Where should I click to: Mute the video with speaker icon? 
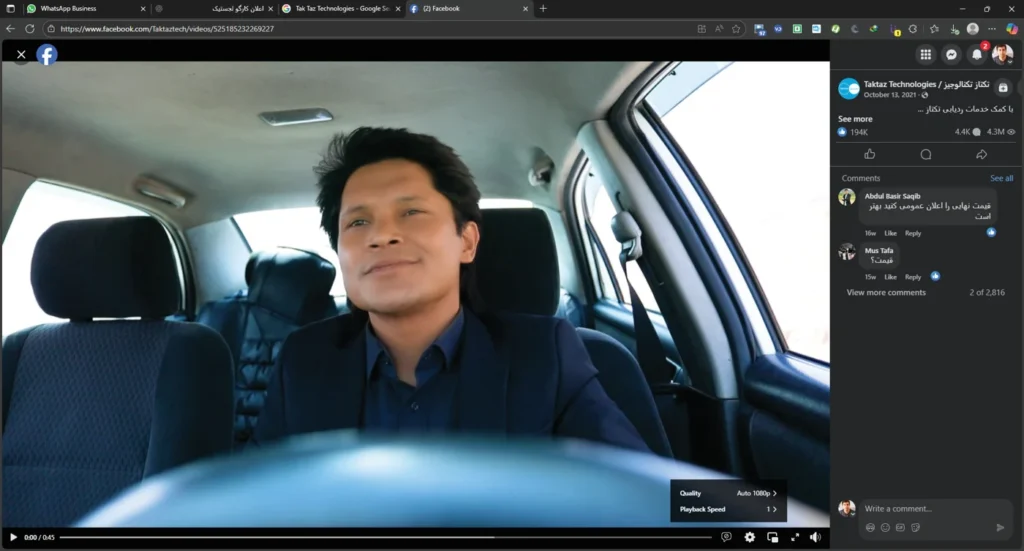point(816,537)
